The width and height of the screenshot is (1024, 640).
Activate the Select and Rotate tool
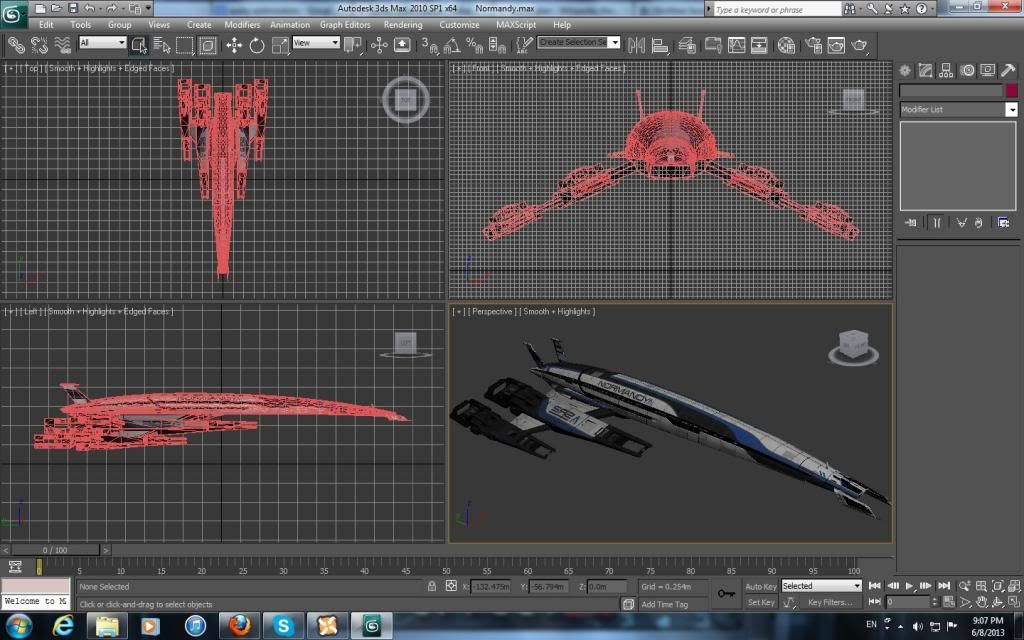click(257, 45)
